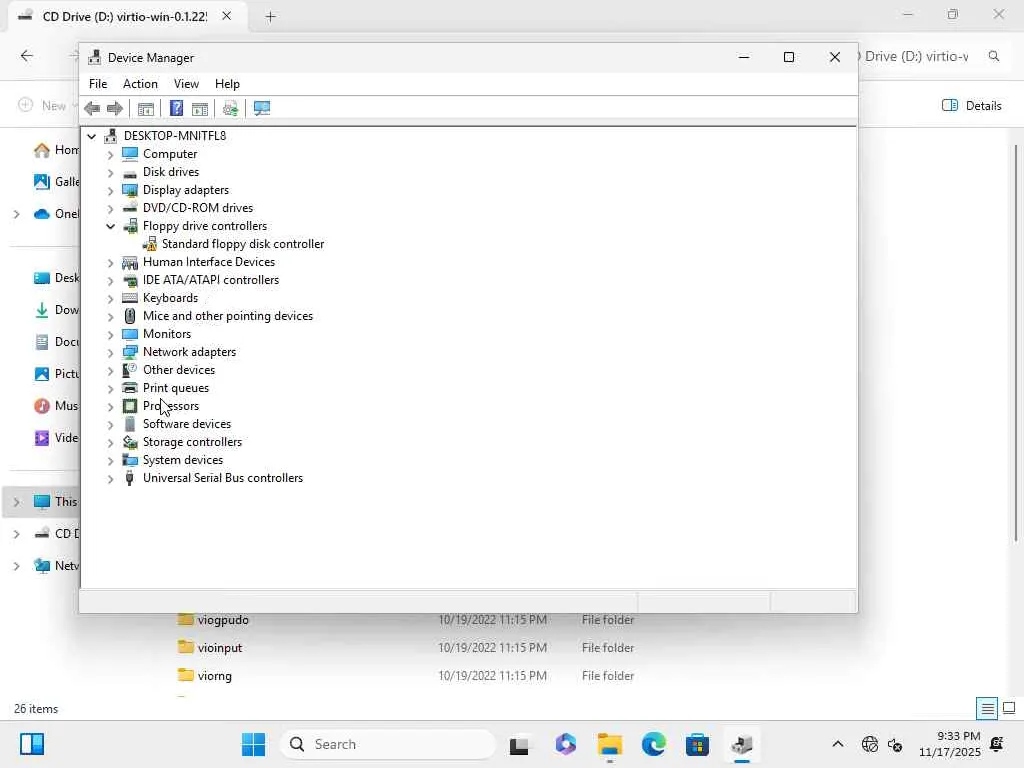Open the File menu in Device Manager

(98, 84)
